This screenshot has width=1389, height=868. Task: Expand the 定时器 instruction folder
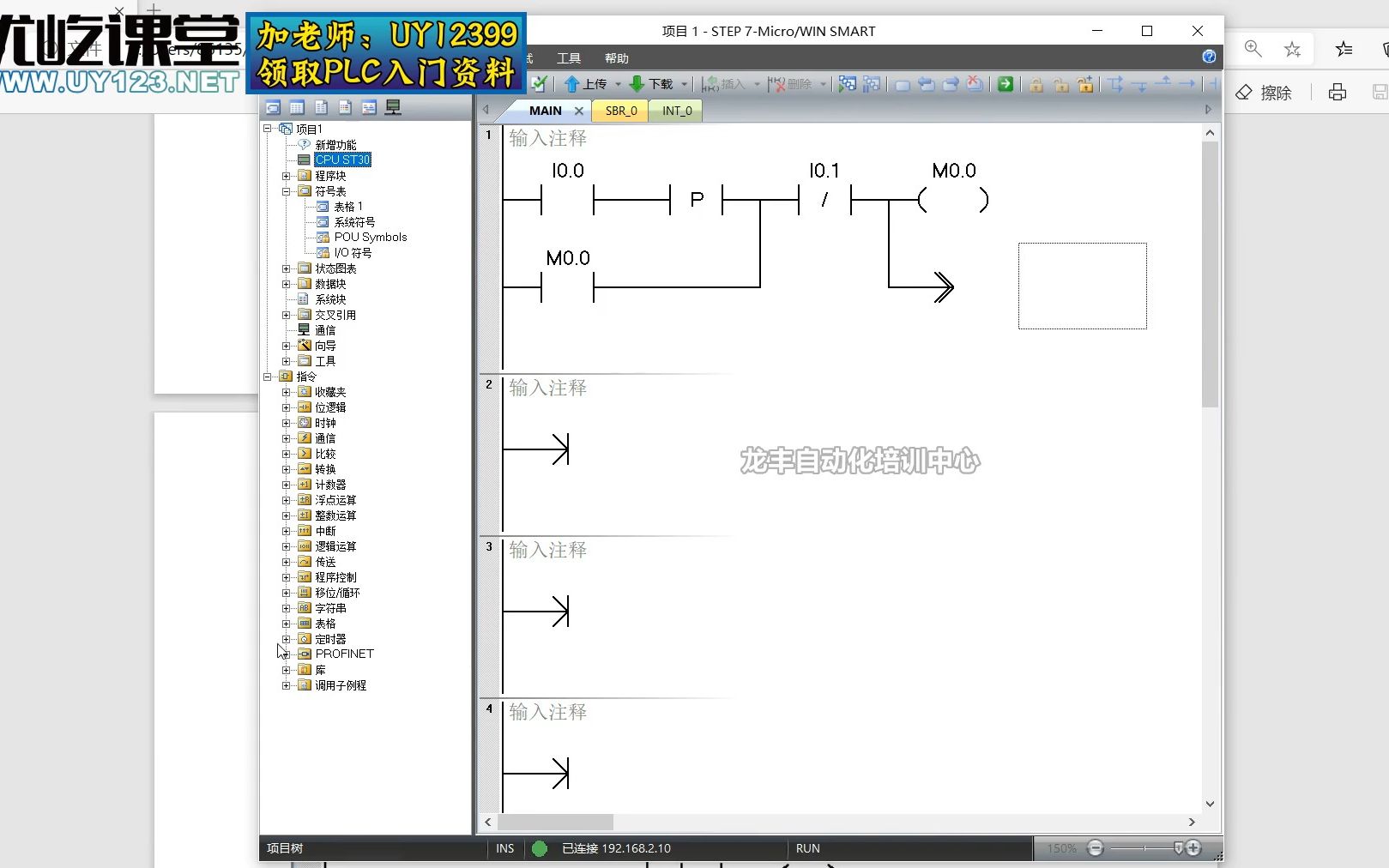pos(287,639)
